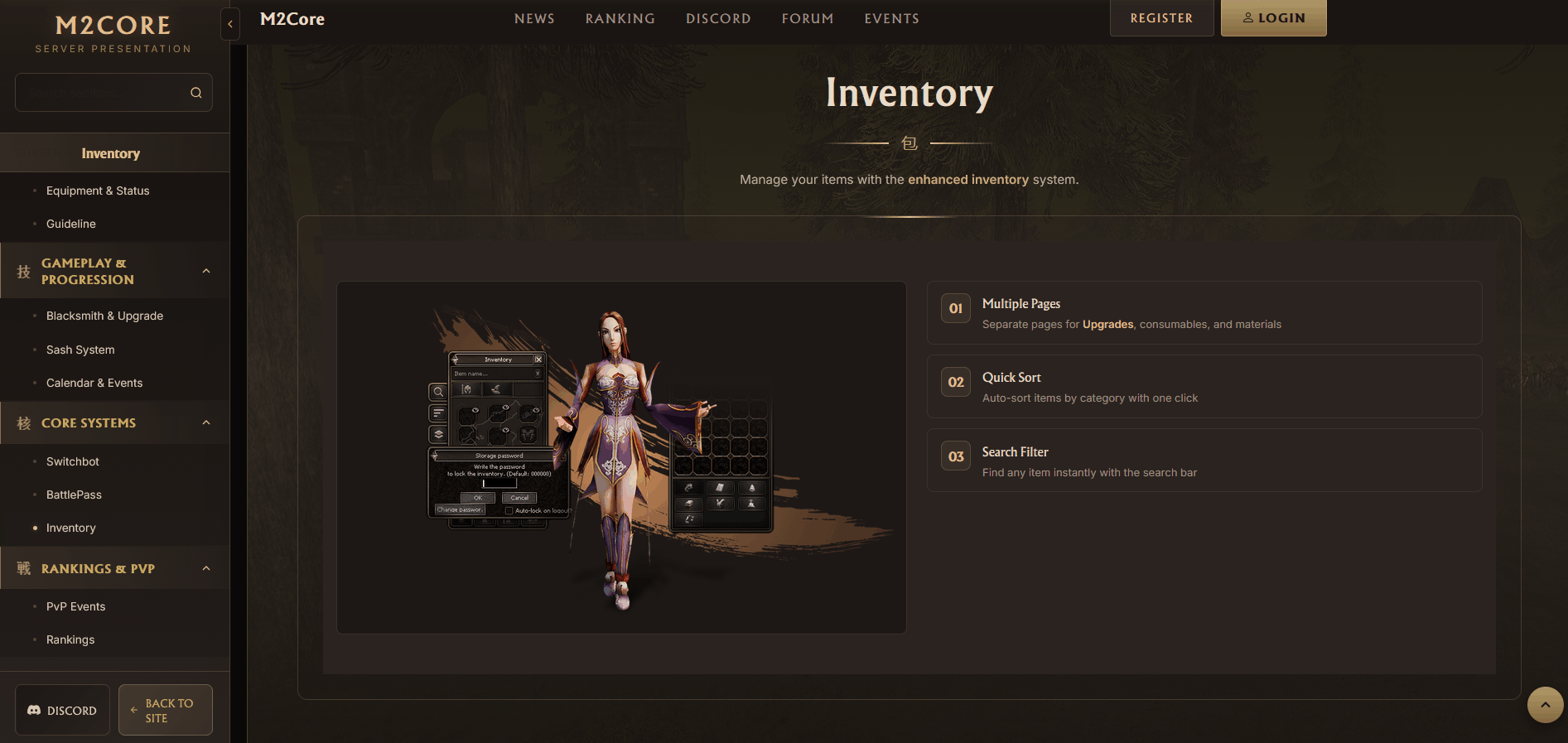The width and height of the screenshot is (1568, 743).
Task: Click the 'Upgrades' bold word in description
Action: pyautogui.click(x=1108, y=325)
